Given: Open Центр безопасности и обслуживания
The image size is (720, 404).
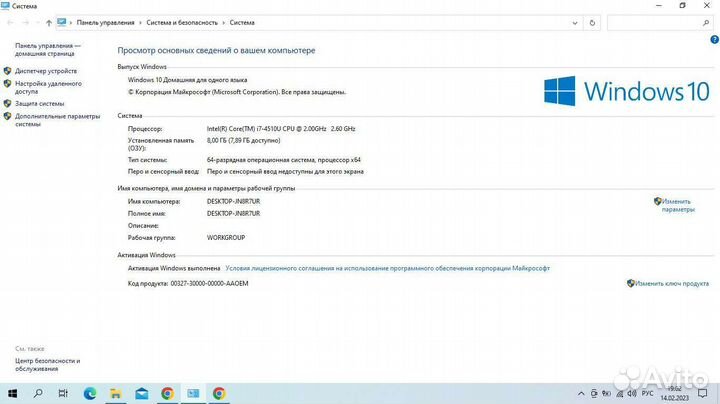Looking at the screenshot, I should tap(47, 365).
